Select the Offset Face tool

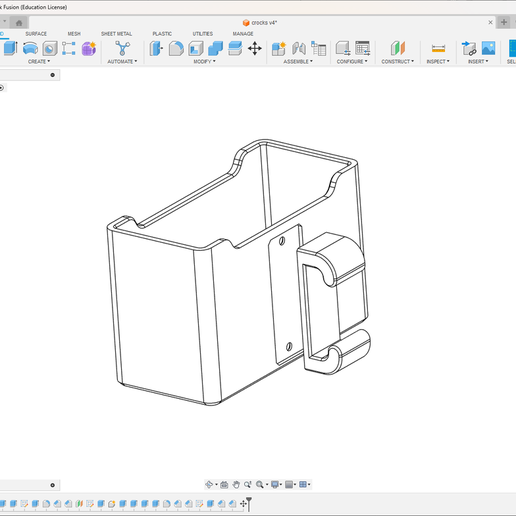tap(235, 48)
